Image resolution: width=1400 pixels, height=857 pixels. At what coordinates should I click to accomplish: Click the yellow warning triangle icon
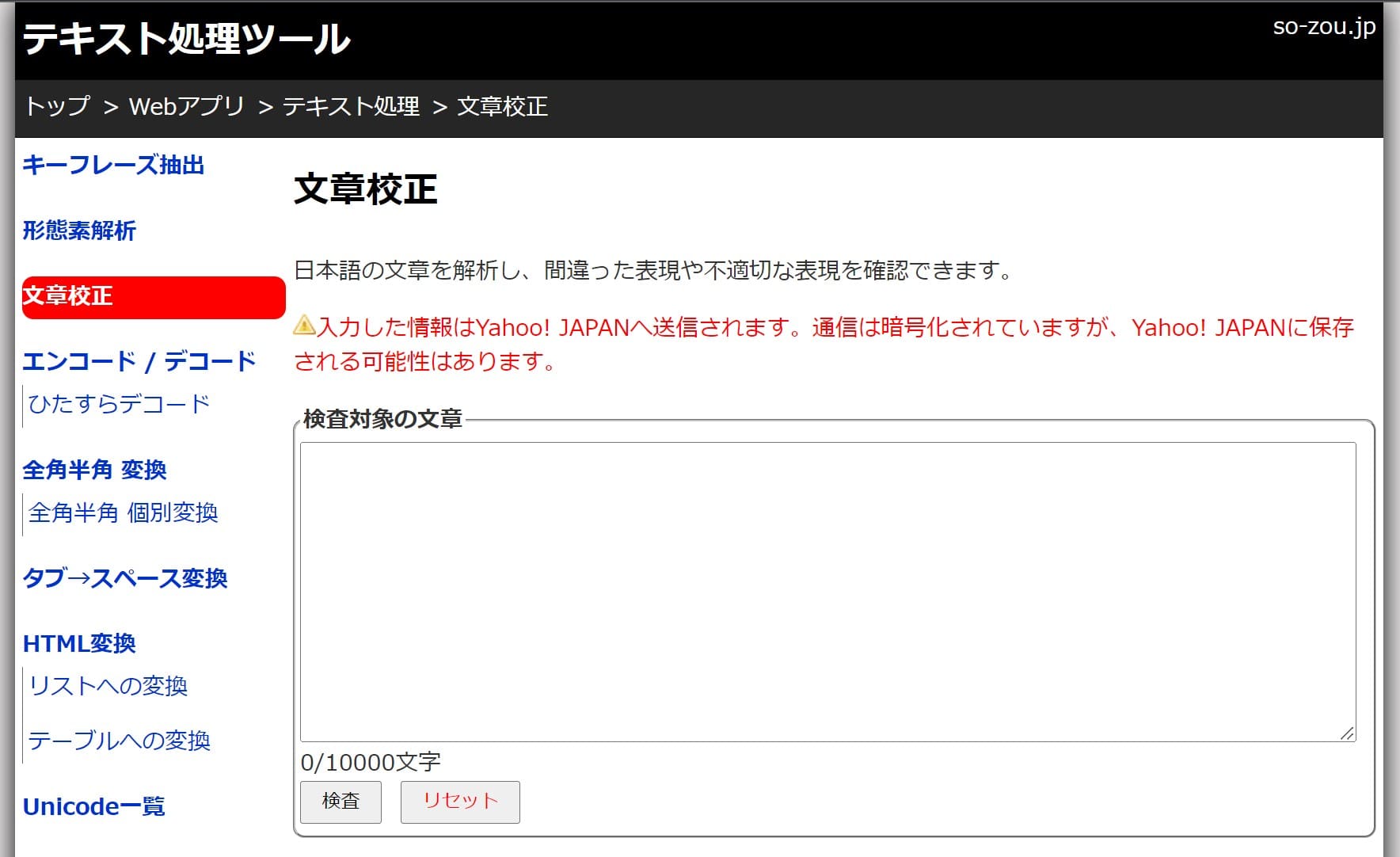[305, 325]
